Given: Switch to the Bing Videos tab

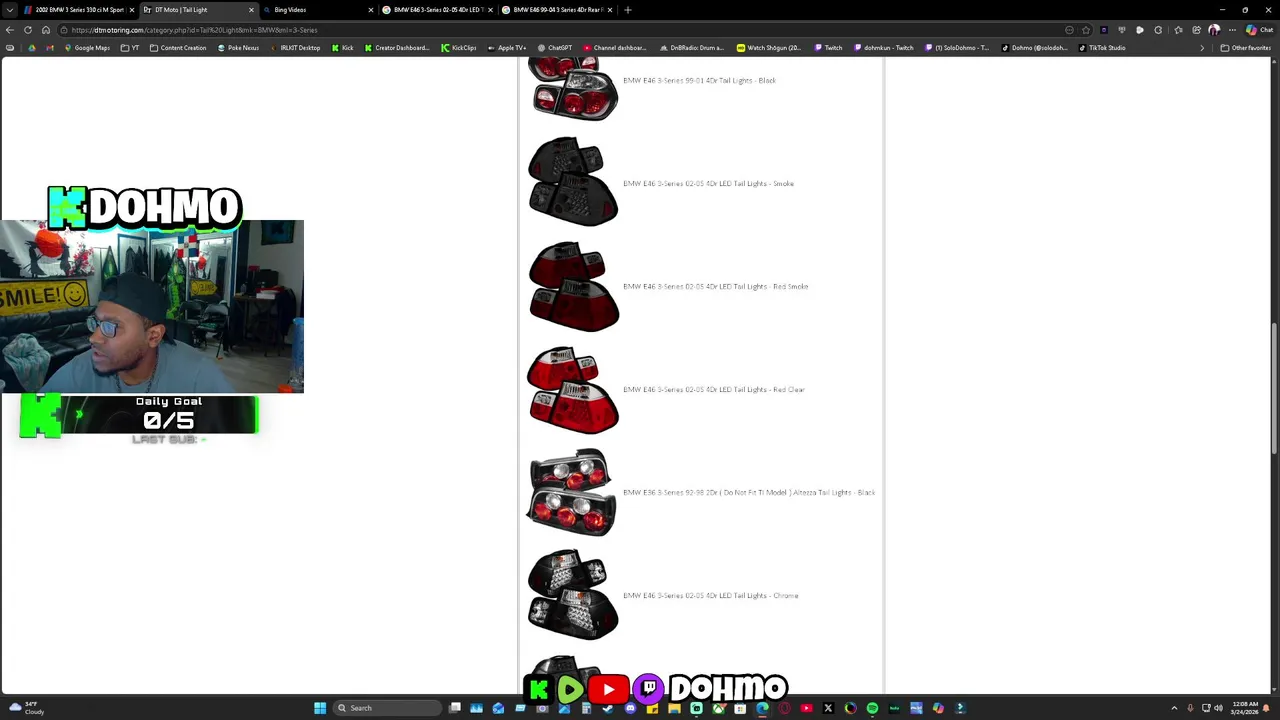Looking at the screenshot, I should [315, 10].
